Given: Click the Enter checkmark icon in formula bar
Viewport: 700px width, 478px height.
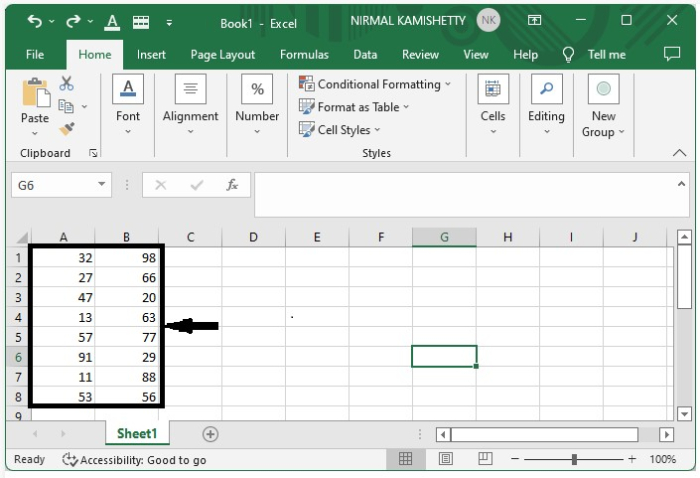Looking at the screenshot, I should click(197, 185).
